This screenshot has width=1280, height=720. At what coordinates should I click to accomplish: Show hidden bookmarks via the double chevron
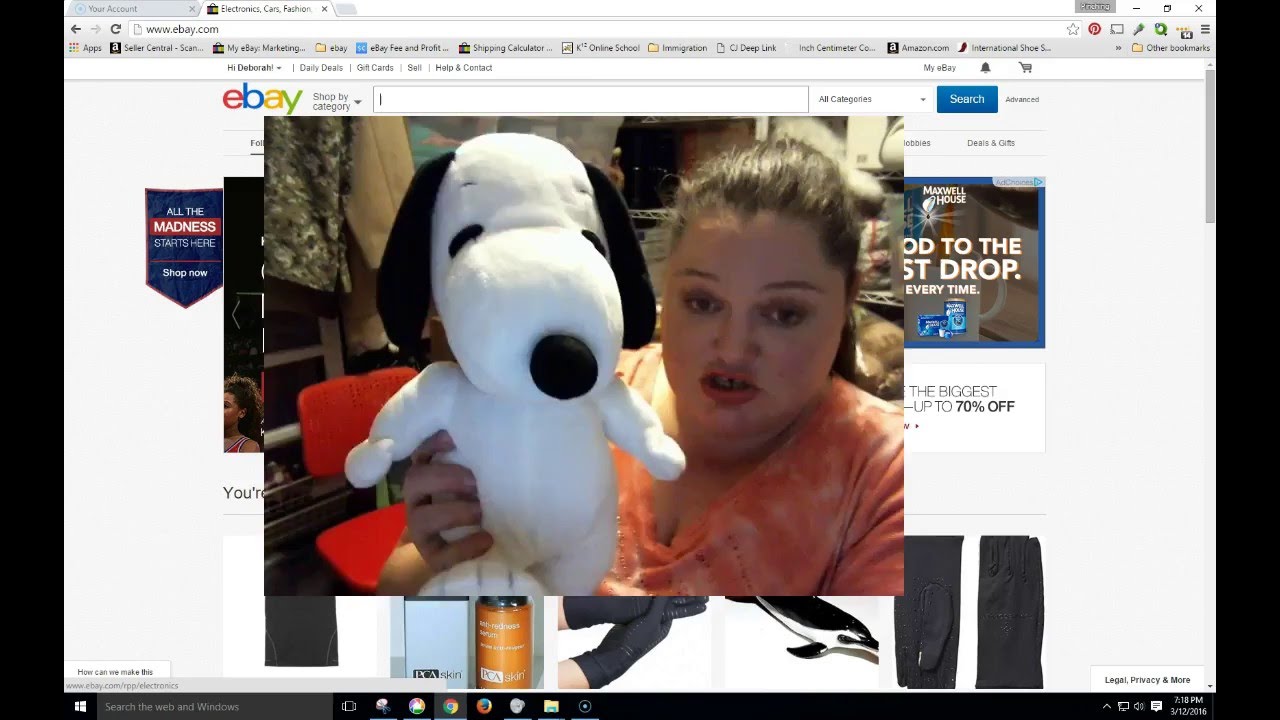(x=1119, y=48)
